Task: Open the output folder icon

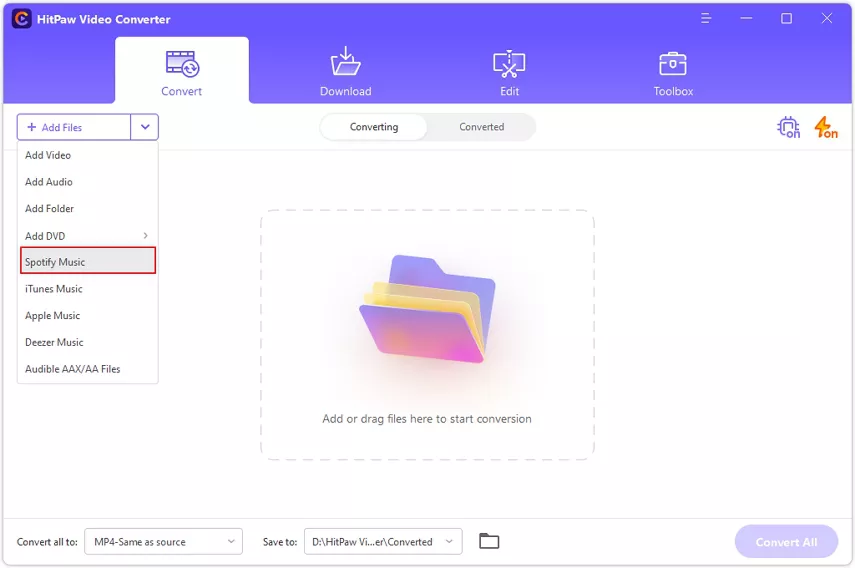Action: click(x=489, y=541)
